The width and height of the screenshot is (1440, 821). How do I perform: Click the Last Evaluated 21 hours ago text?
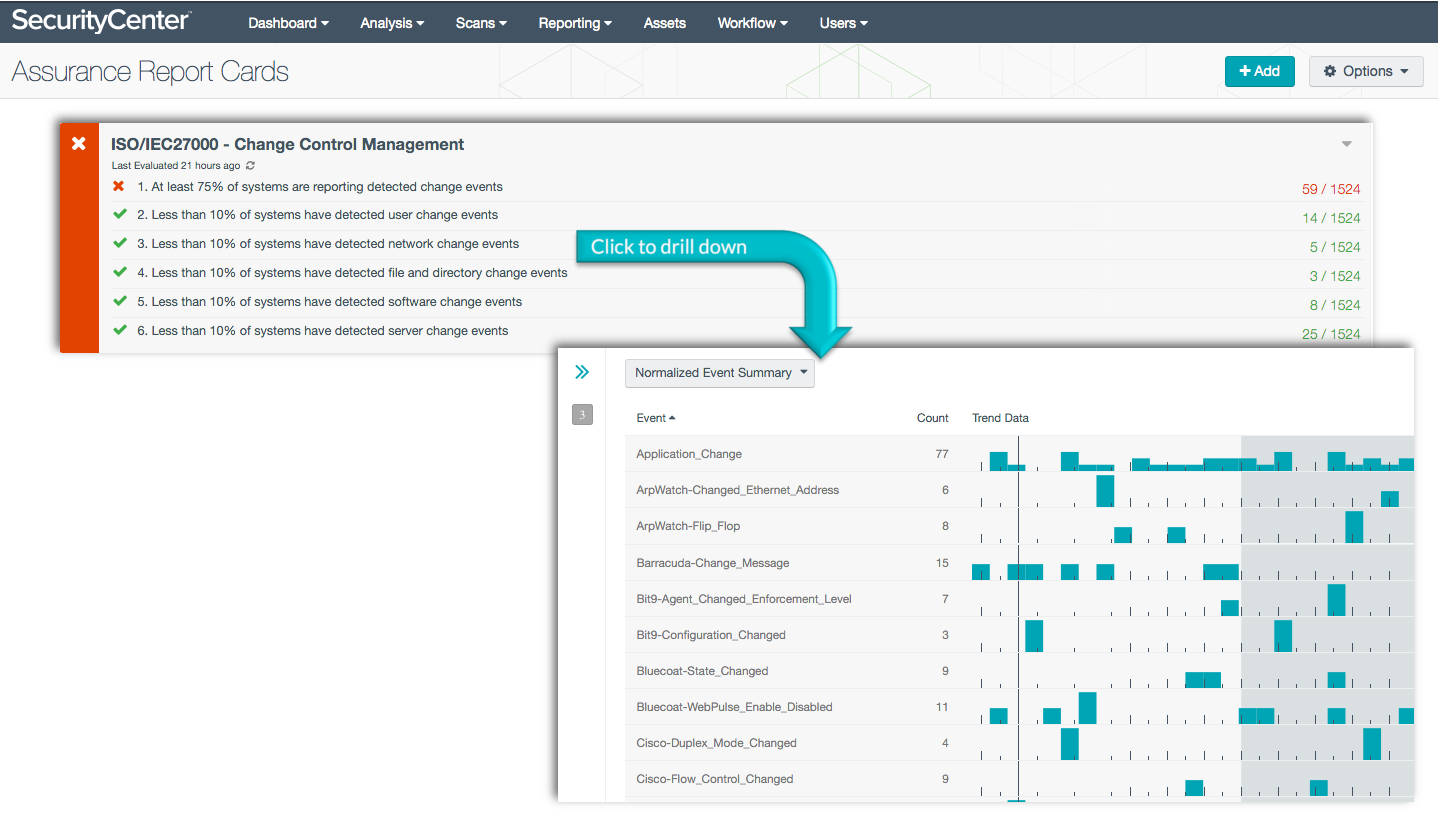[x=176, y=166]
